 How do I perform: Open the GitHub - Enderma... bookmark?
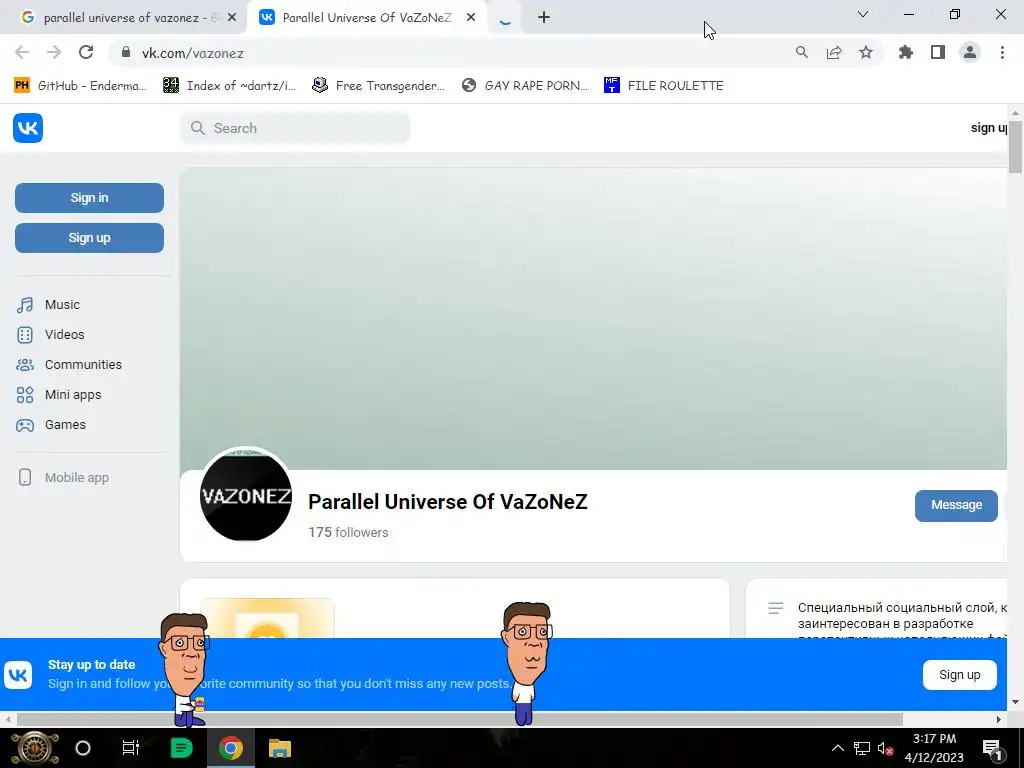[x=80, y=86]
